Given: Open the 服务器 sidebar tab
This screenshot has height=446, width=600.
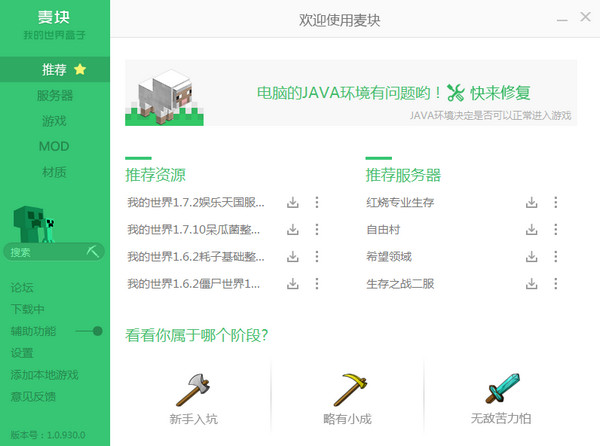Looking at the screenshot, I should pyautogui.click(x=54, y=96).
